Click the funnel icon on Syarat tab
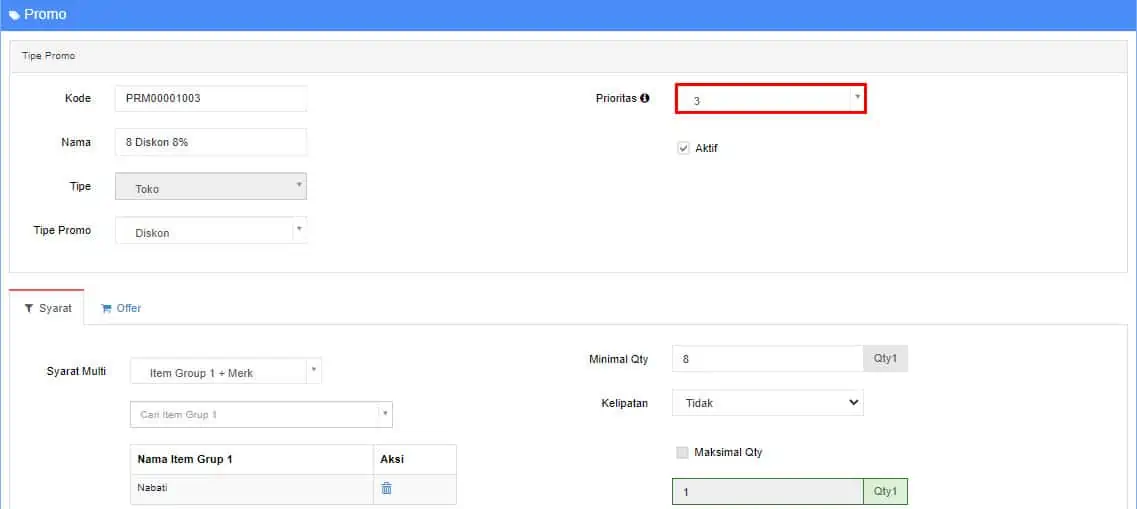The image size is (1137, 509). click(29, 308)
